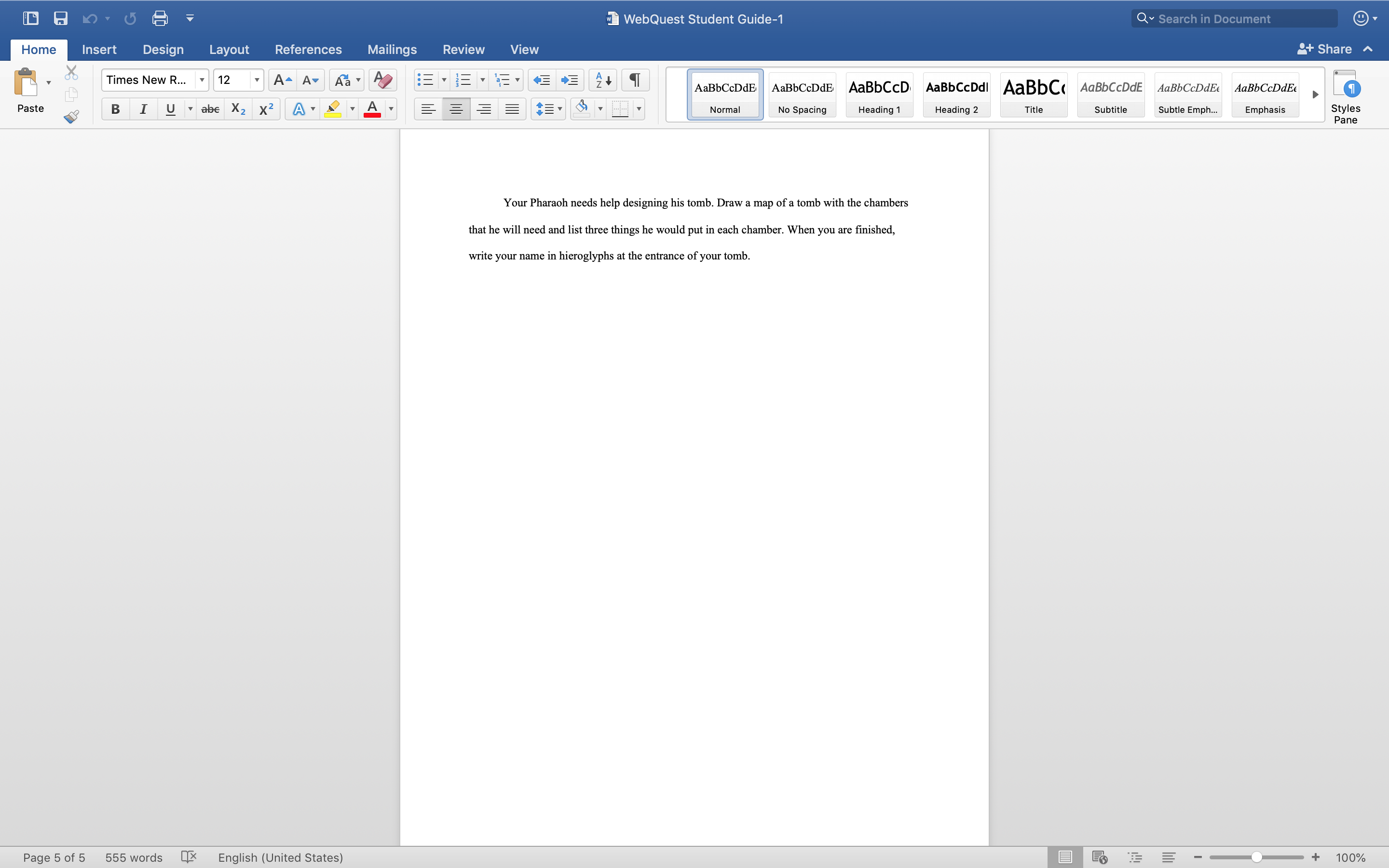This screenshot has height=868, width=1389.
Task: Click the Save icon in title bar
Action: click(x=60, y=18)
